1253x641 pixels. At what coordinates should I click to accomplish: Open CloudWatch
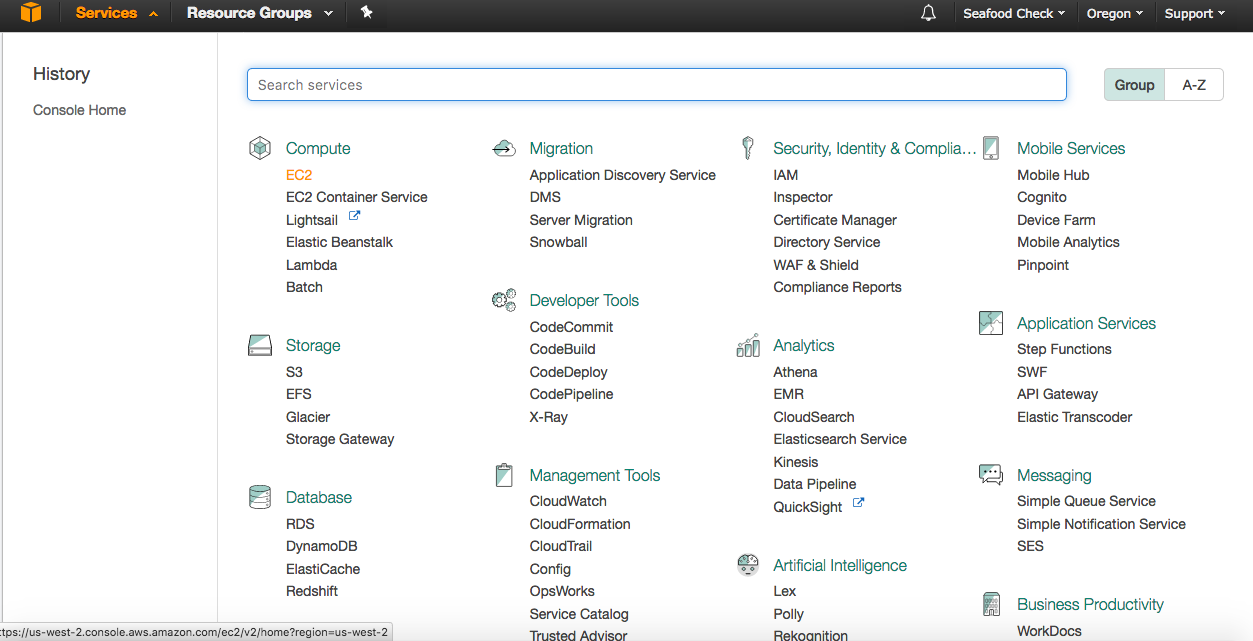click(x=568, y=501)
